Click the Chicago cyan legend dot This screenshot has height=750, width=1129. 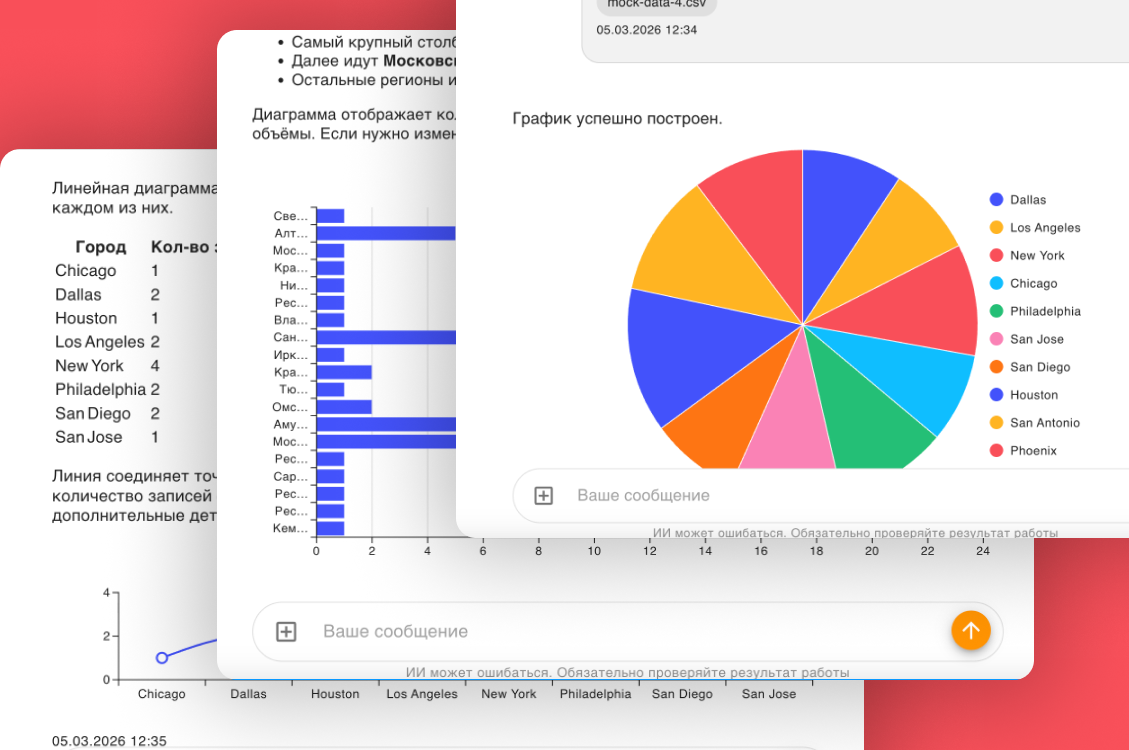(996, 284)
